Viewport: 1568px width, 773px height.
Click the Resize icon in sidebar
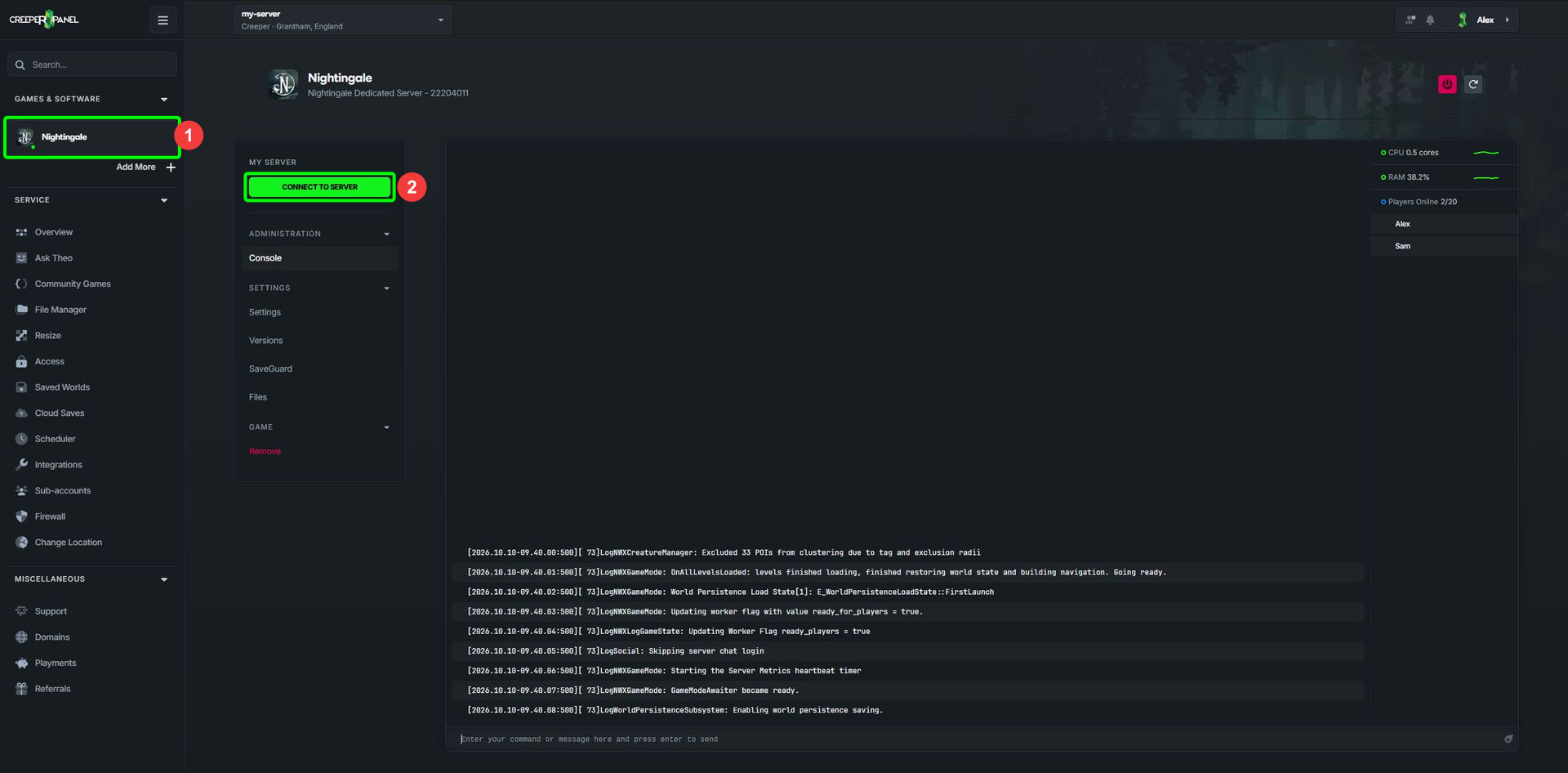21,336
